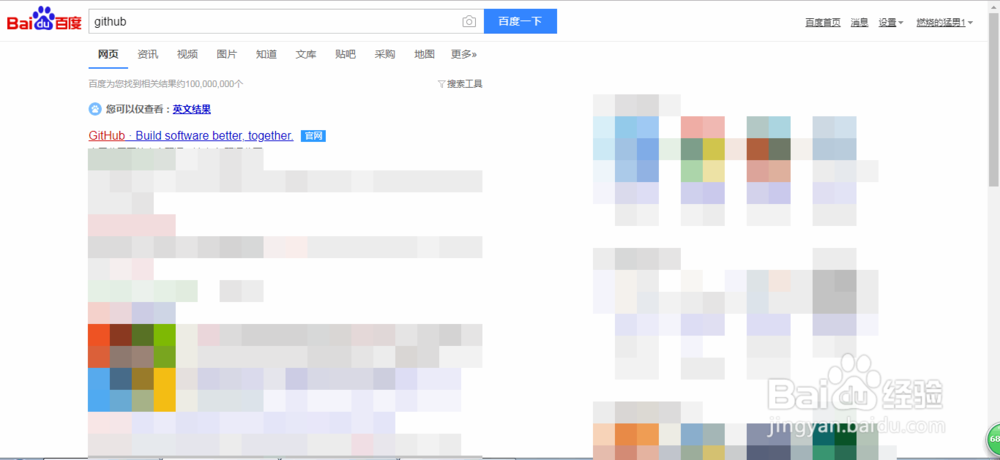Click the blue paw icon next to 您可以仅查看
The image size is (1000, 460).
[x=95, y=109]
